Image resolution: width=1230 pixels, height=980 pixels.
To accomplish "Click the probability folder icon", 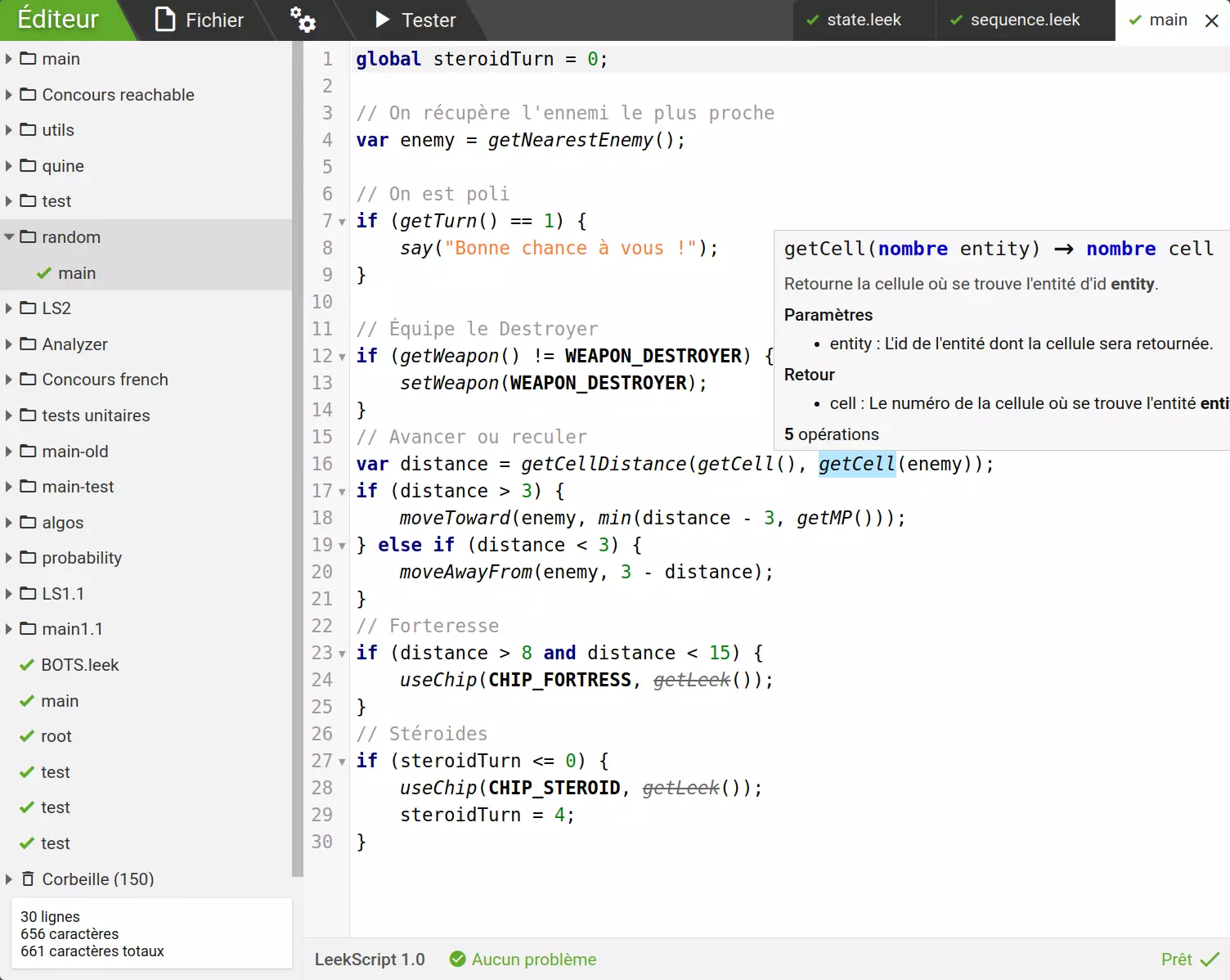I will coord(29,557).
